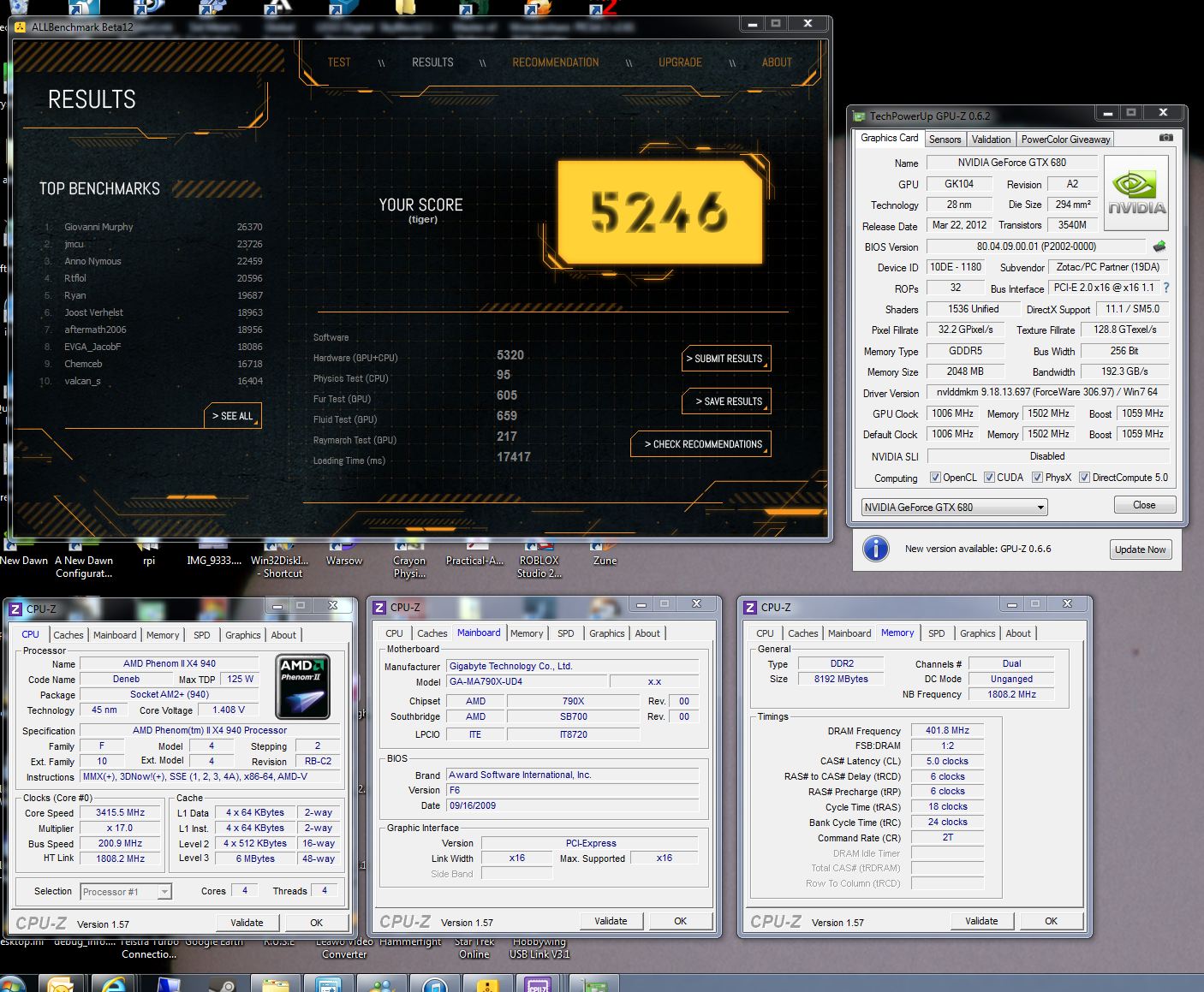Toggle the OpenCL checkbox in GPU-Z
The image size is (1204, 992).
(935, 478)
